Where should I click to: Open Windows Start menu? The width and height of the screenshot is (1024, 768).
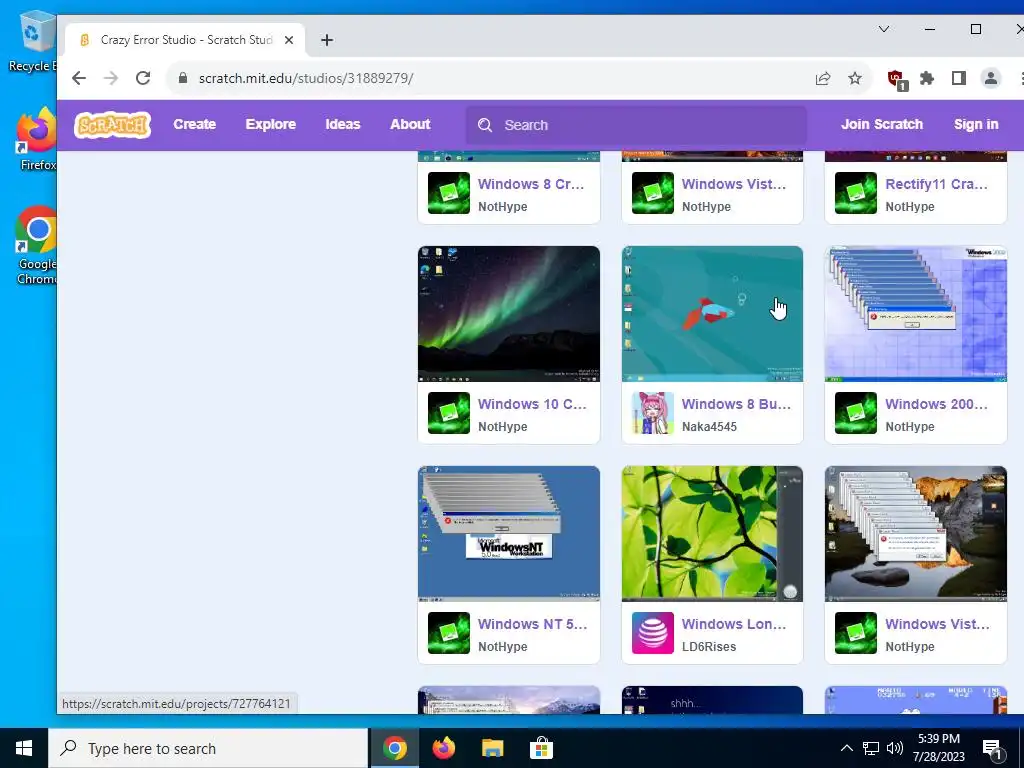[x=24, y=748]
